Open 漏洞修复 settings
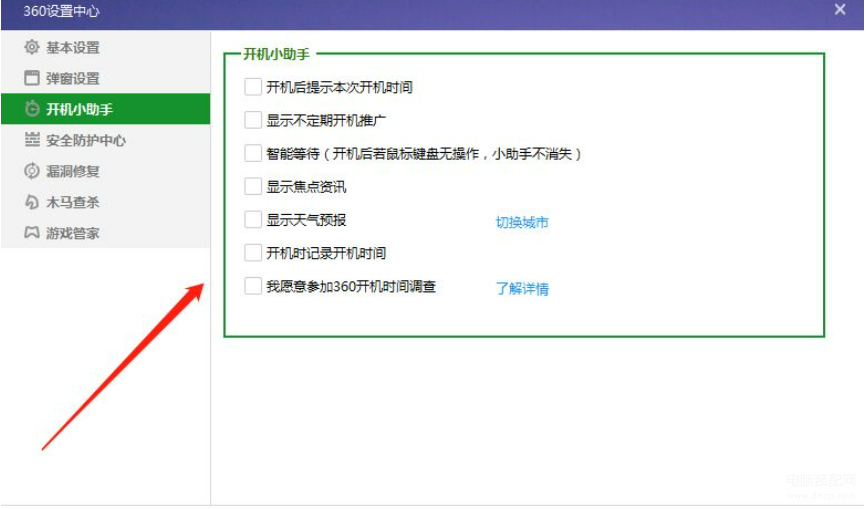 105,171
